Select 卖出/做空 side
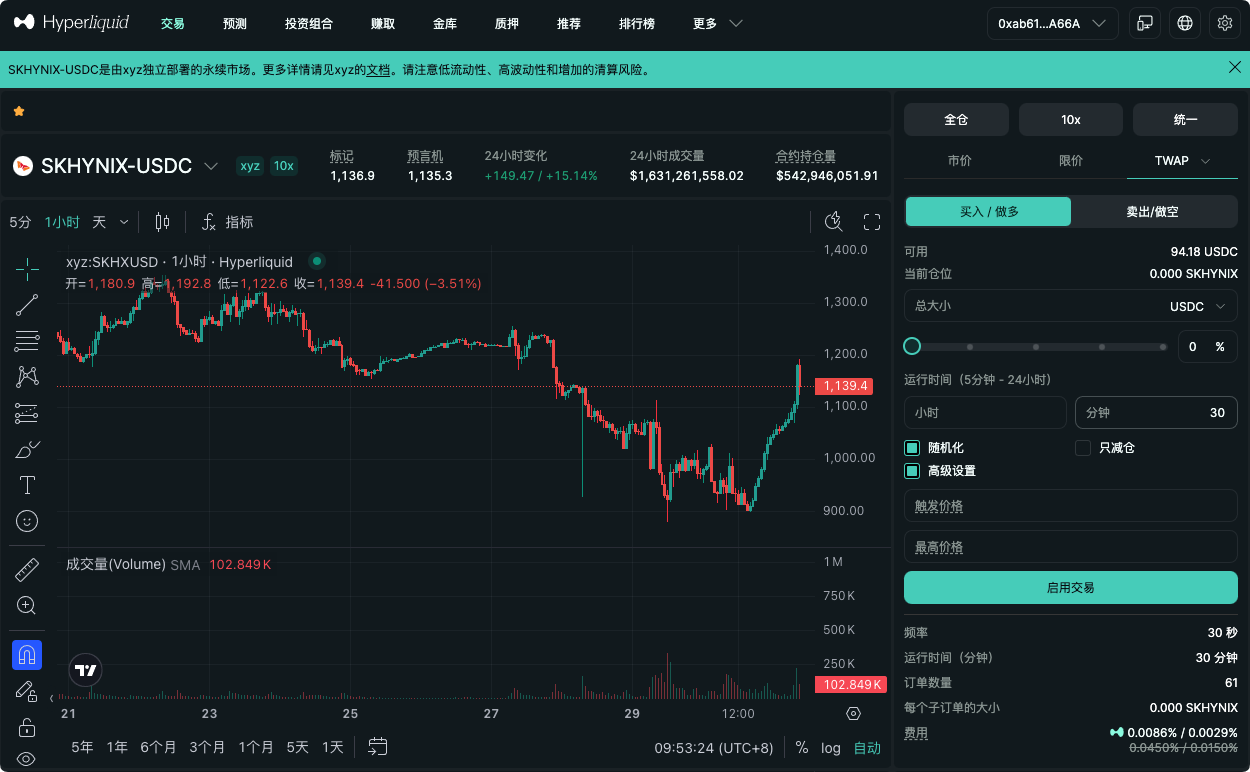Image resolution: width=1250 pixels, height=772 pixels. 1154,211
